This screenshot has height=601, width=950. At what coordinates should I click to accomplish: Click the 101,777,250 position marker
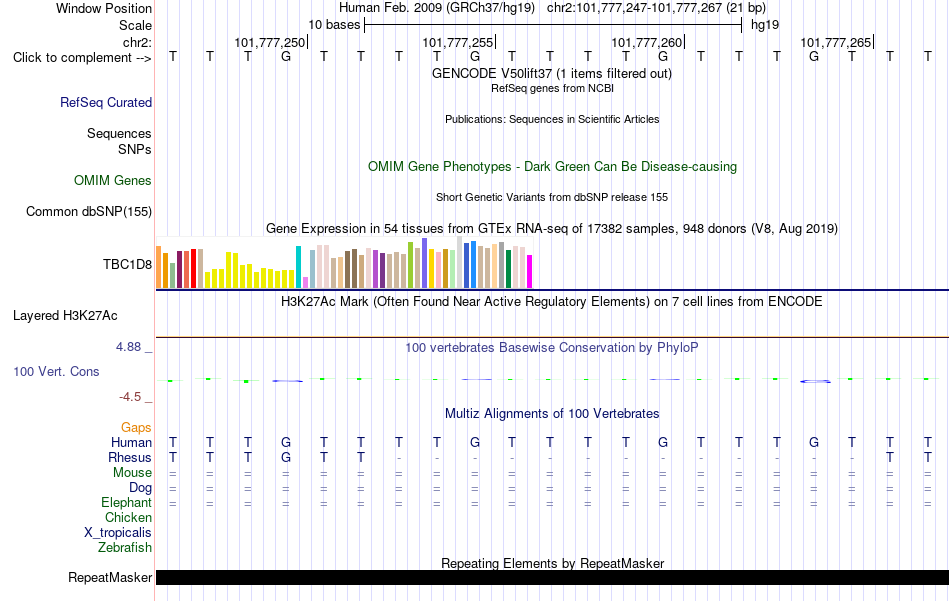click(x=270, y=42)
